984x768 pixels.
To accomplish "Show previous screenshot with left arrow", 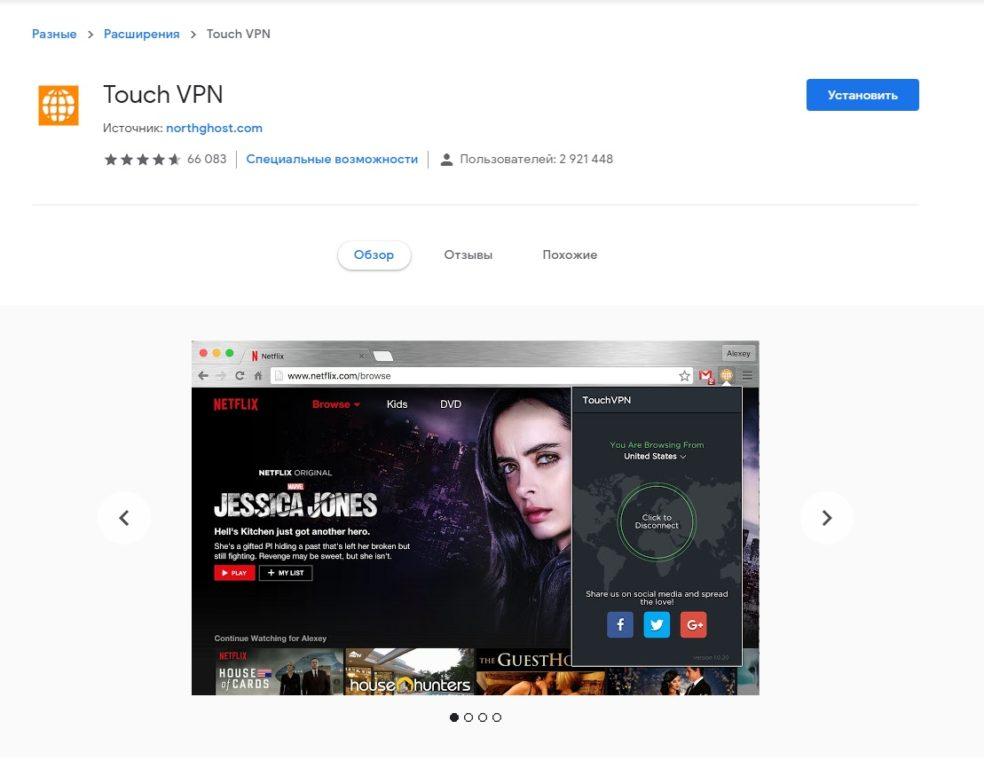I will coord(124,518).
